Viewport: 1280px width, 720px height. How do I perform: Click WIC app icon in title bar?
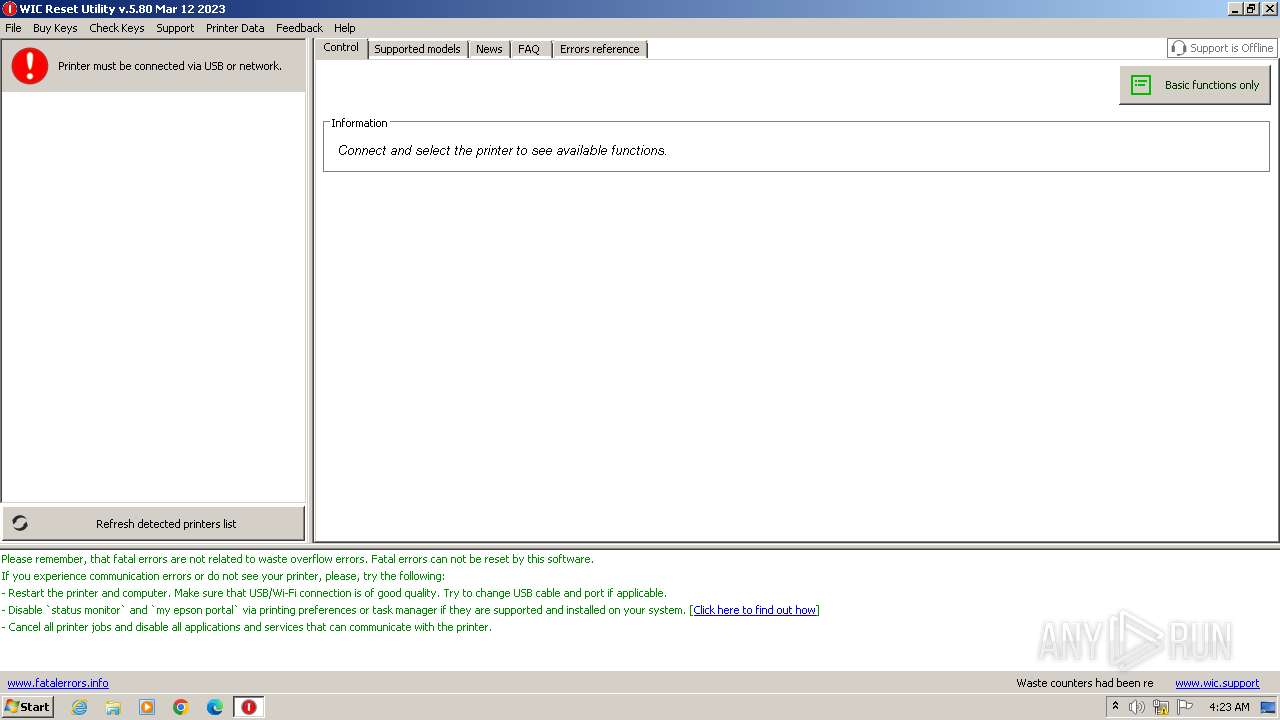coord(10,9)
